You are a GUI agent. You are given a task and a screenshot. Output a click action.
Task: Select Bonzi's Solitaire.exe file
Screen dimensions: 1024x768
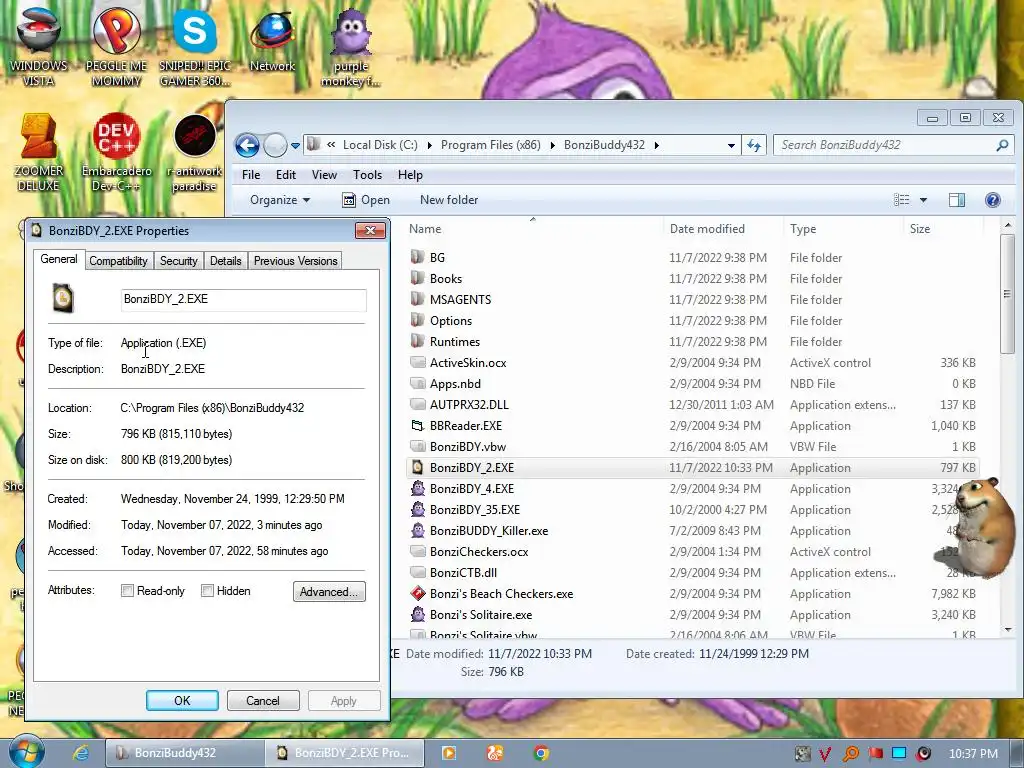(694, 615)
